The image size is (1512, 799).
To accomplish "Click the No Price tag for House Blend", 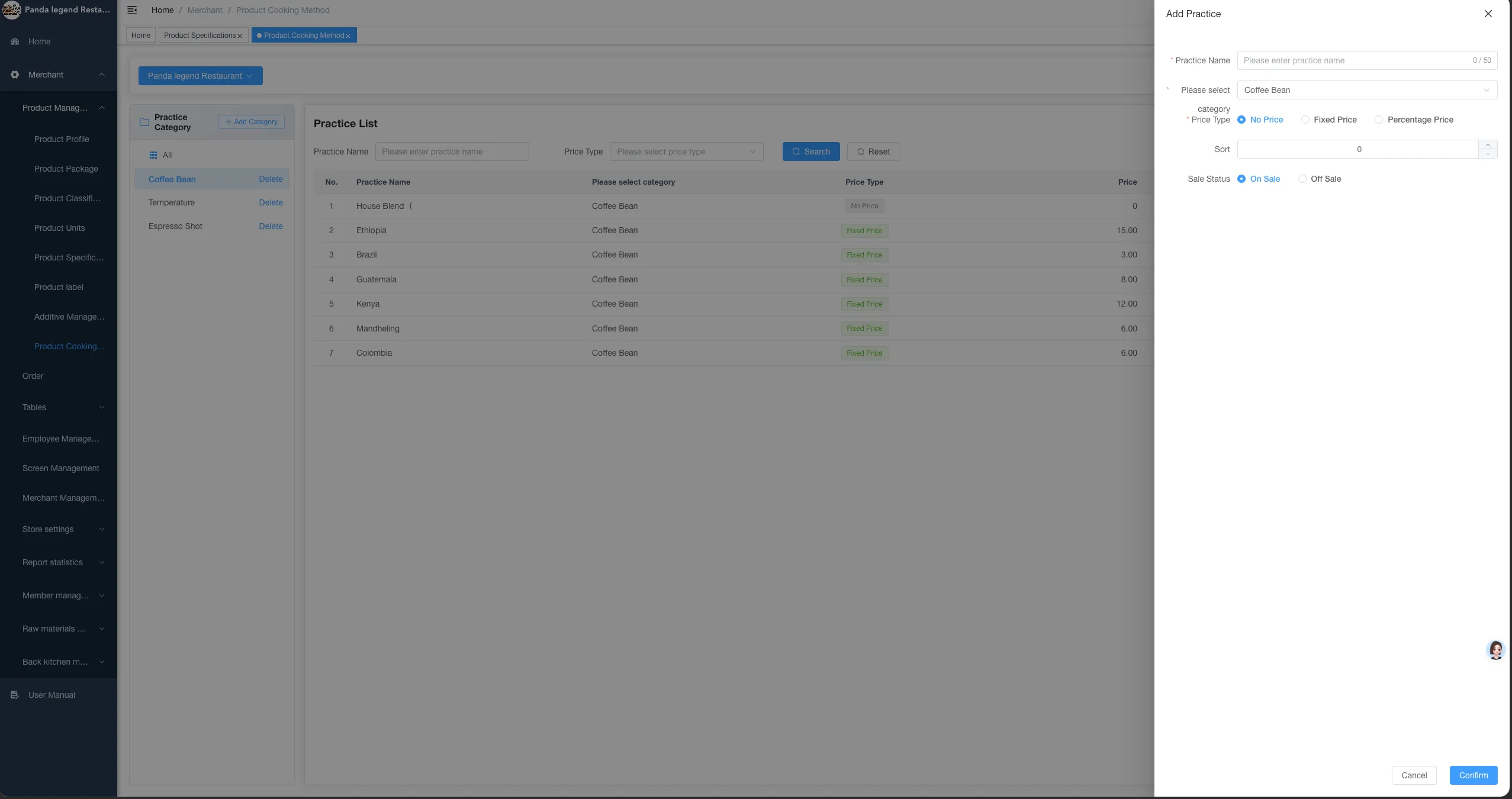I will 864,206.
